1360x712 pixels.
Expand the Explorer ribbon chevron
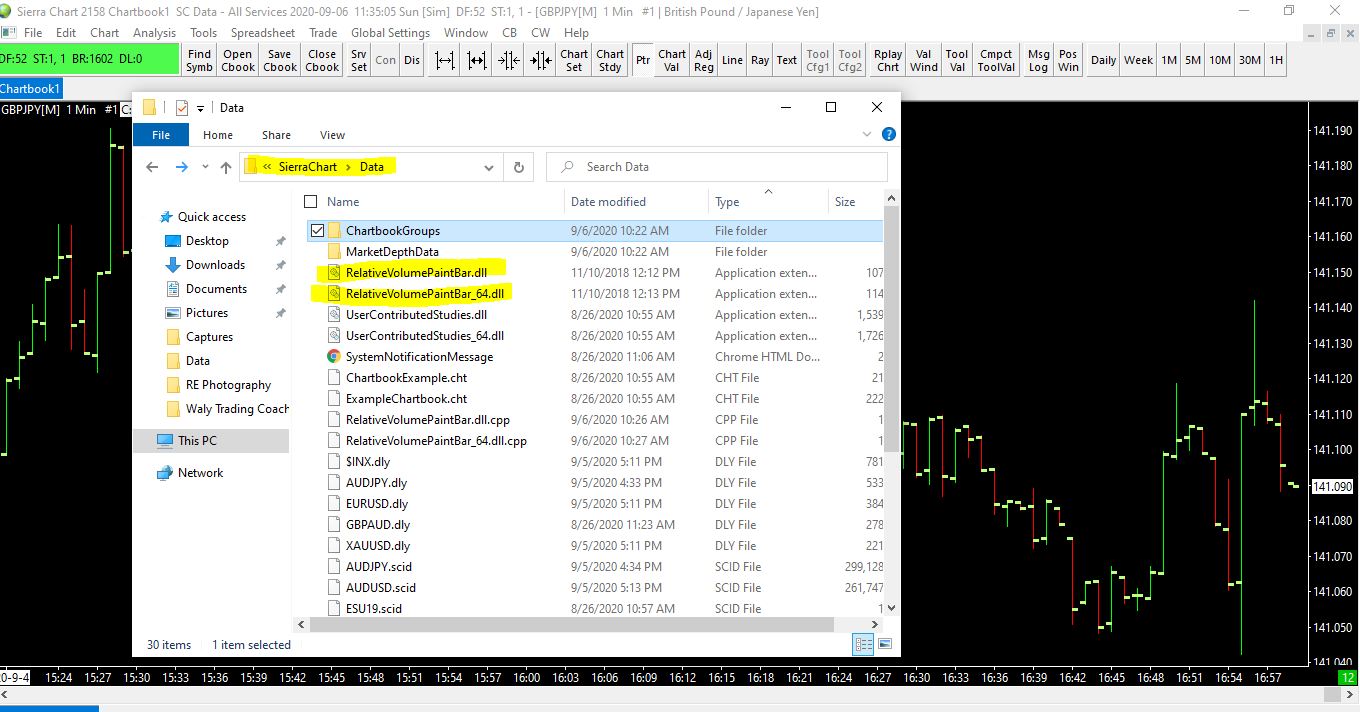pyautogui.click(x=867, y=134)
